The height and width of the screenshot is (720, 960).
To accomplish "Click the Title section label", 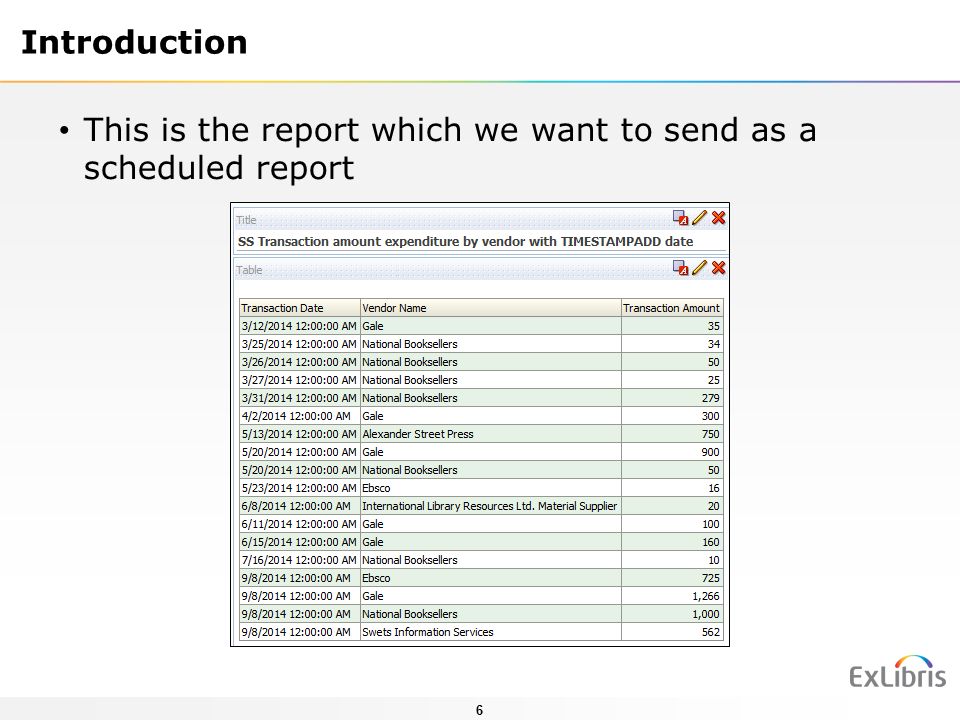I will (x=246, y=220).
